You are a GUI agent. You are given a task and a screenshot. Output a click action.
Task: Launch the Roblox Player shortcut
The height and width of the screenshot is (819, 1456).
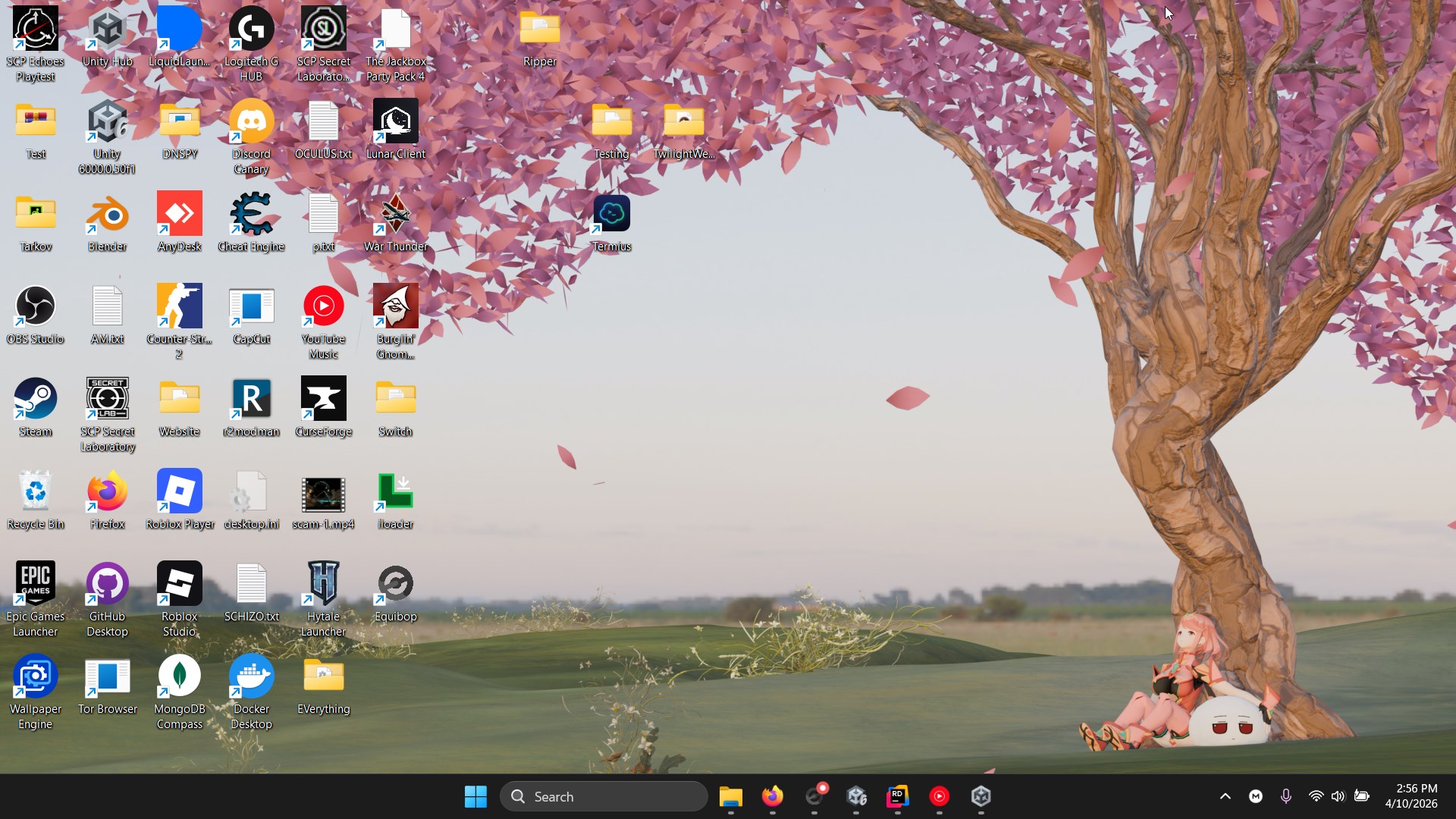click(180, 500)
